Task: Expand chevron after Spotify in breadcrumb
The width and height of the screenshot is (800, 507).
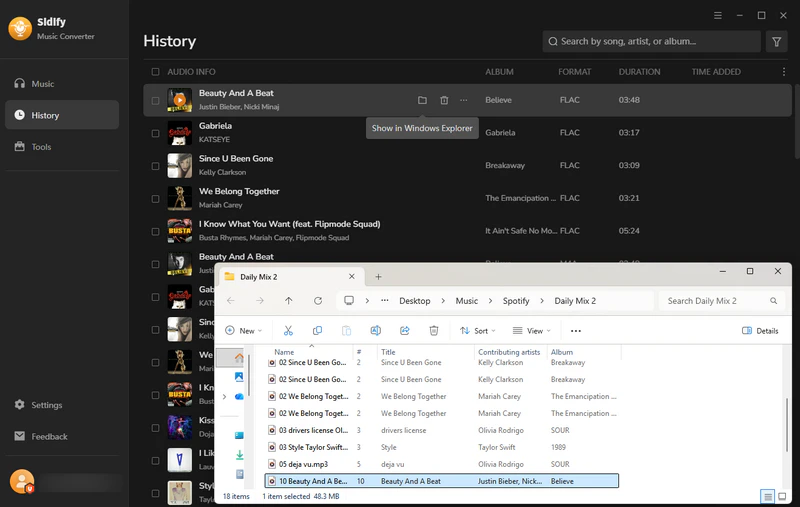Action: click(x=542, y=301)
